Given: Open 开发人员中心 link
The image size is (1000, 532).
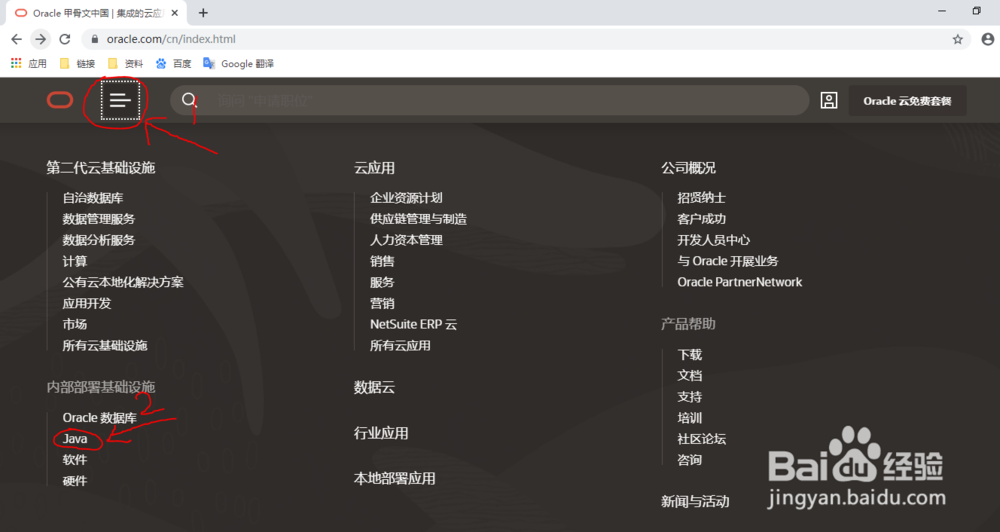Looking at the screenshot, I should pos(713,240).
